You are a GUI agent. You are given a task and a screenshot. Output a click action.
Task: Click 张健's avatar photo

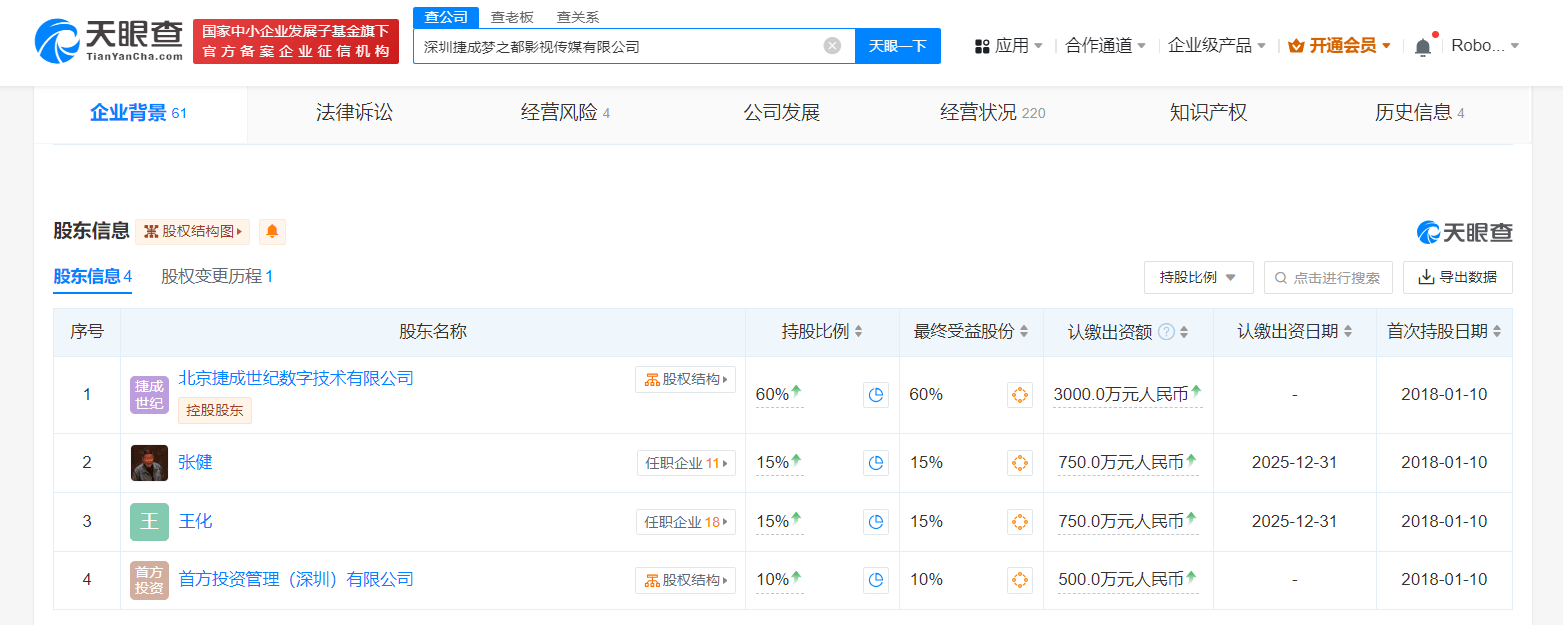[x=149, y=463]
